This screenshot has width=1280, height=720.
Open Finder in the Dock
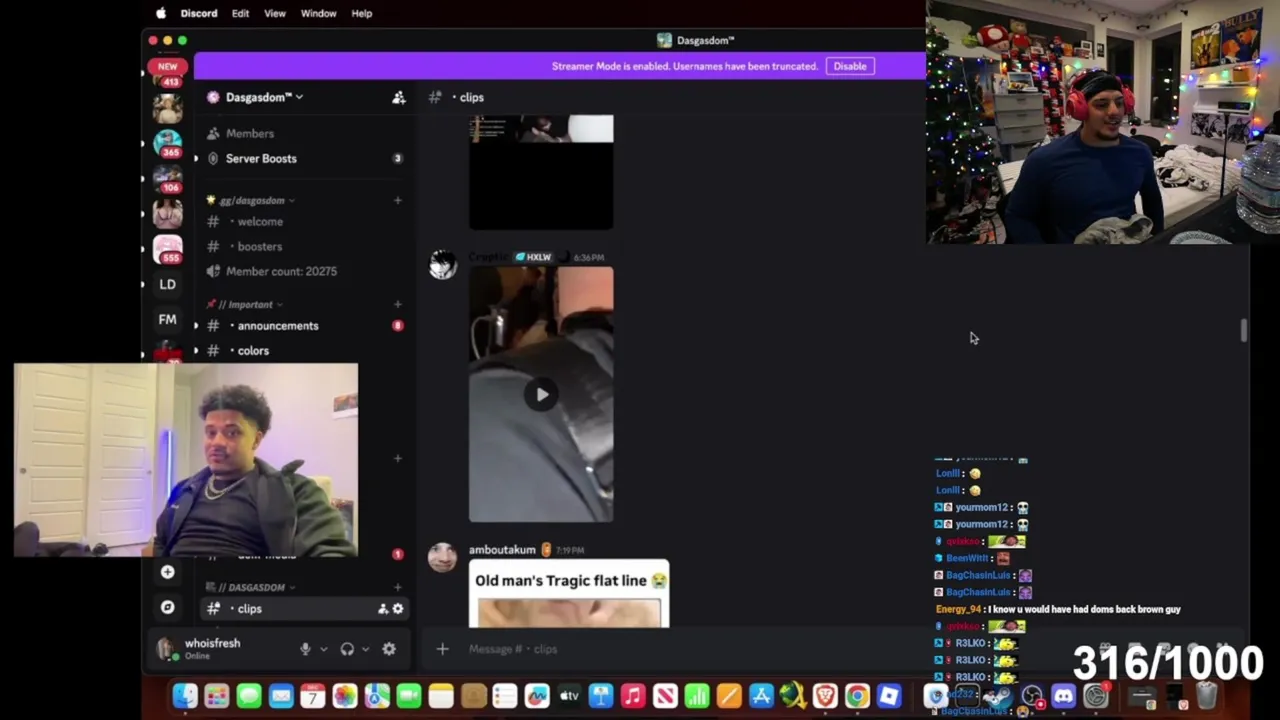click(x=185, y=696)
